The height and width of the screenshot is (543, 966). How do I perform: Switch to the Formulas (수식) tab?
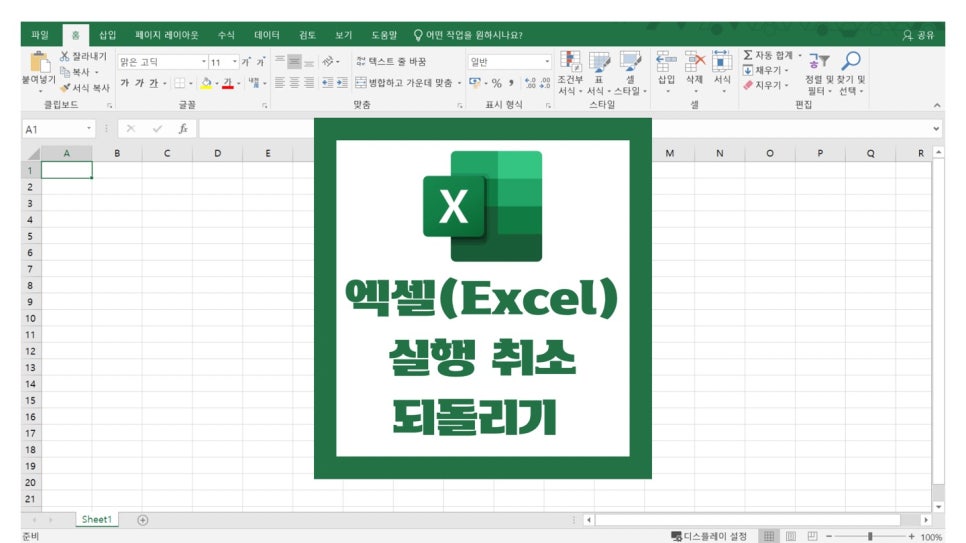226,35
